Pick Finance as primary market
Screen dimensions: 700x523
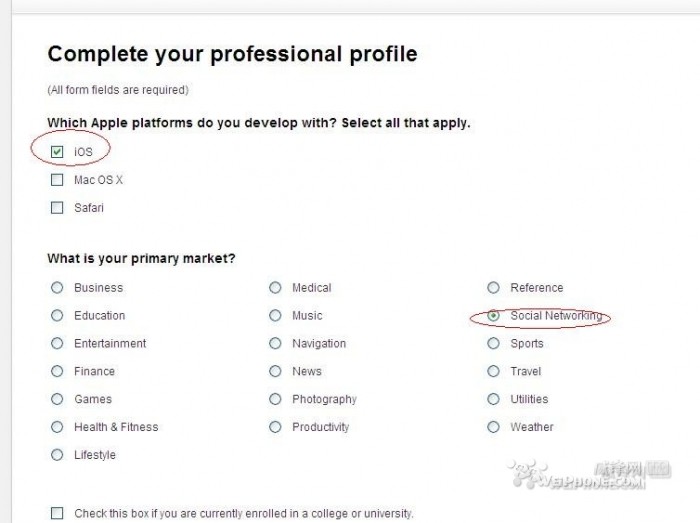57,371
